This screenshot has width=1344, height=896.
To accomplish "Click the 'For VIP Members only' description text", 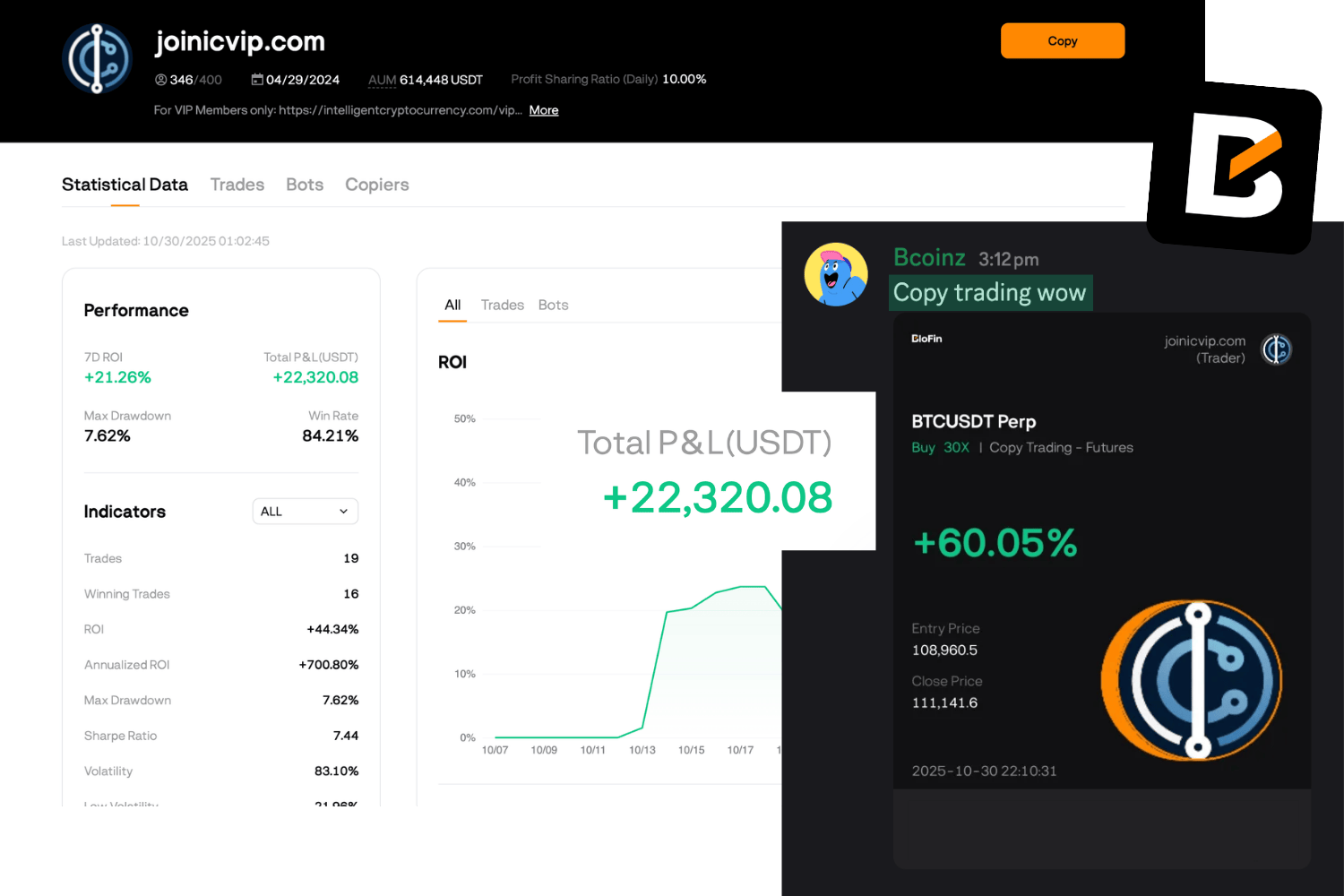I will [x=338, y=110].
